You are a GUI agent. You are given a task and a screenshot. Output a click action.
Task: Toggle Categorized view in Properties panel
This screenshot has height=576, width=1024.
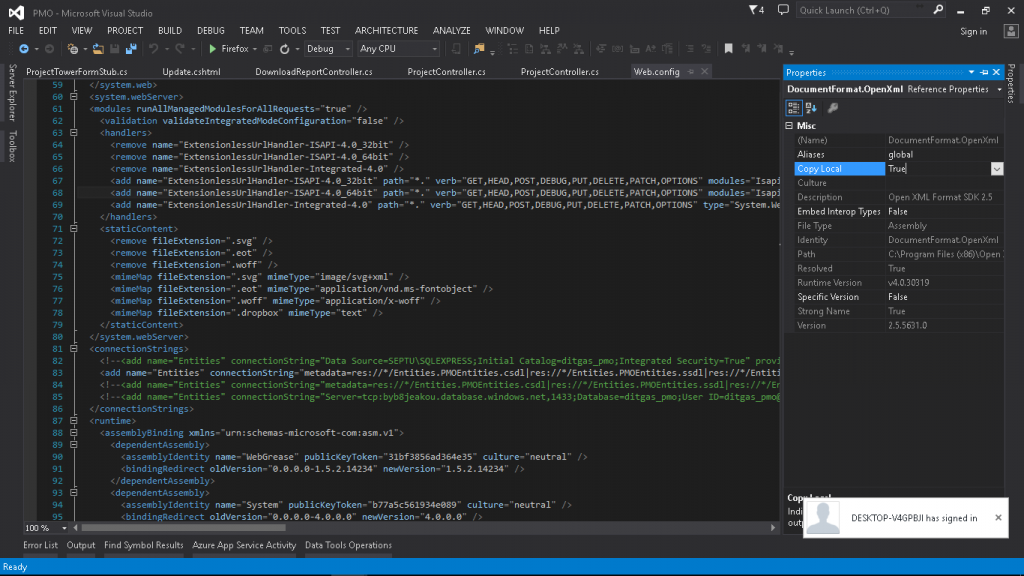click(793, 108)
